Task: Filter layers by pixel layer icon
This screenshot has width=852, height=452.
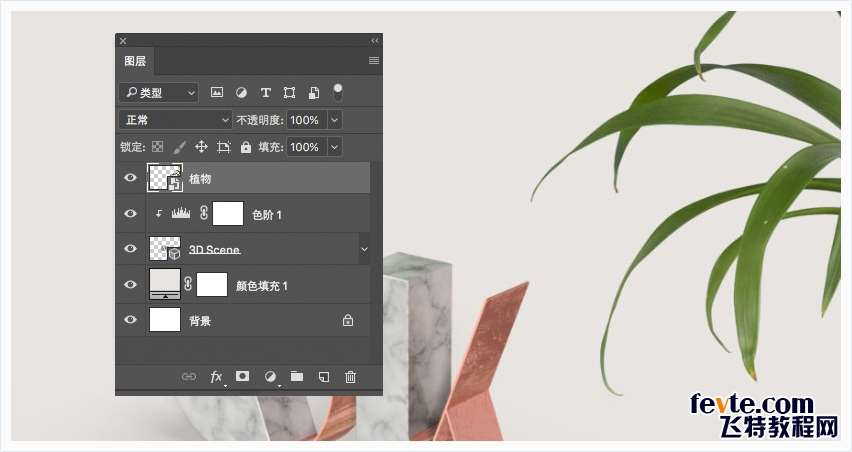Action: [x=217, y=92]
